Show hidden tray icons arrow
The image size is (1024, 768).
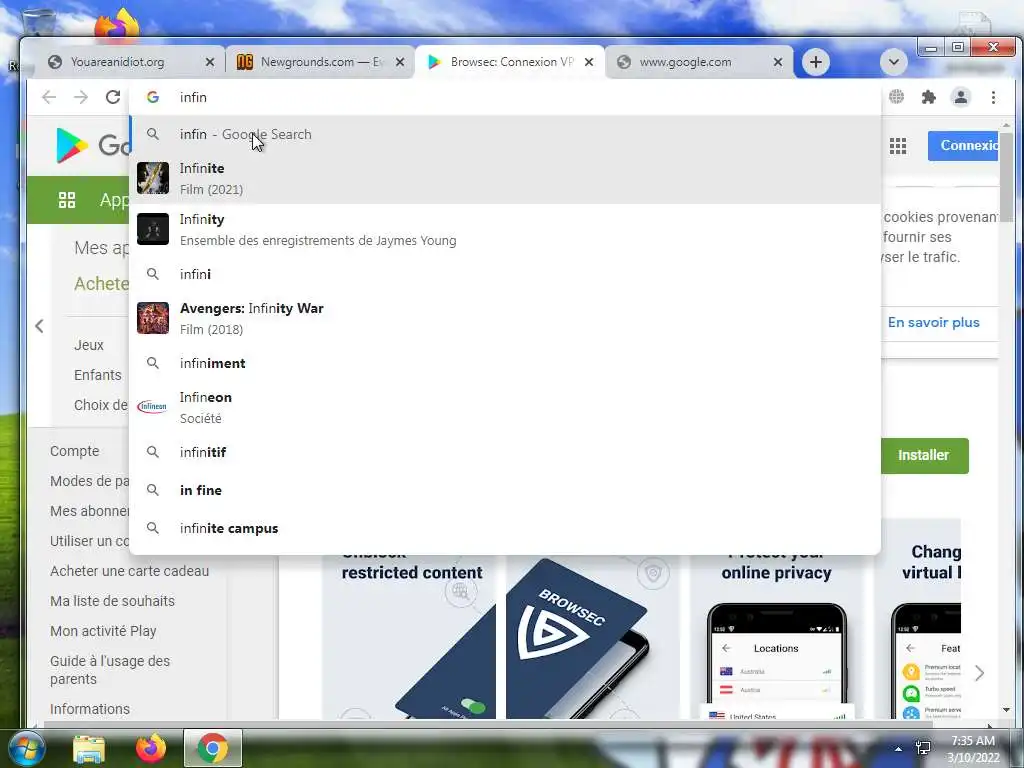898,749
